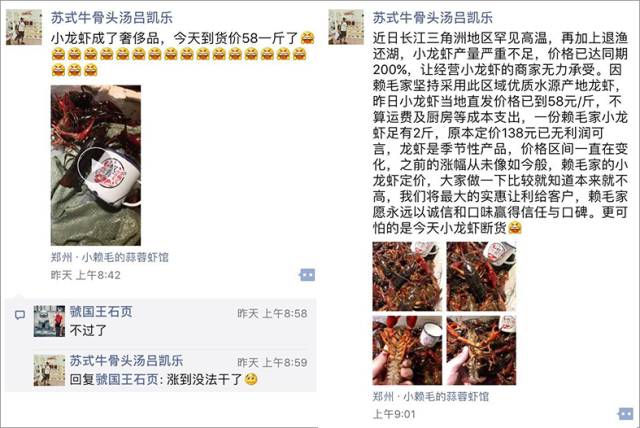Open the left post author's avatar
Viewport: 640px width, 428px height.
click(24, 27)
